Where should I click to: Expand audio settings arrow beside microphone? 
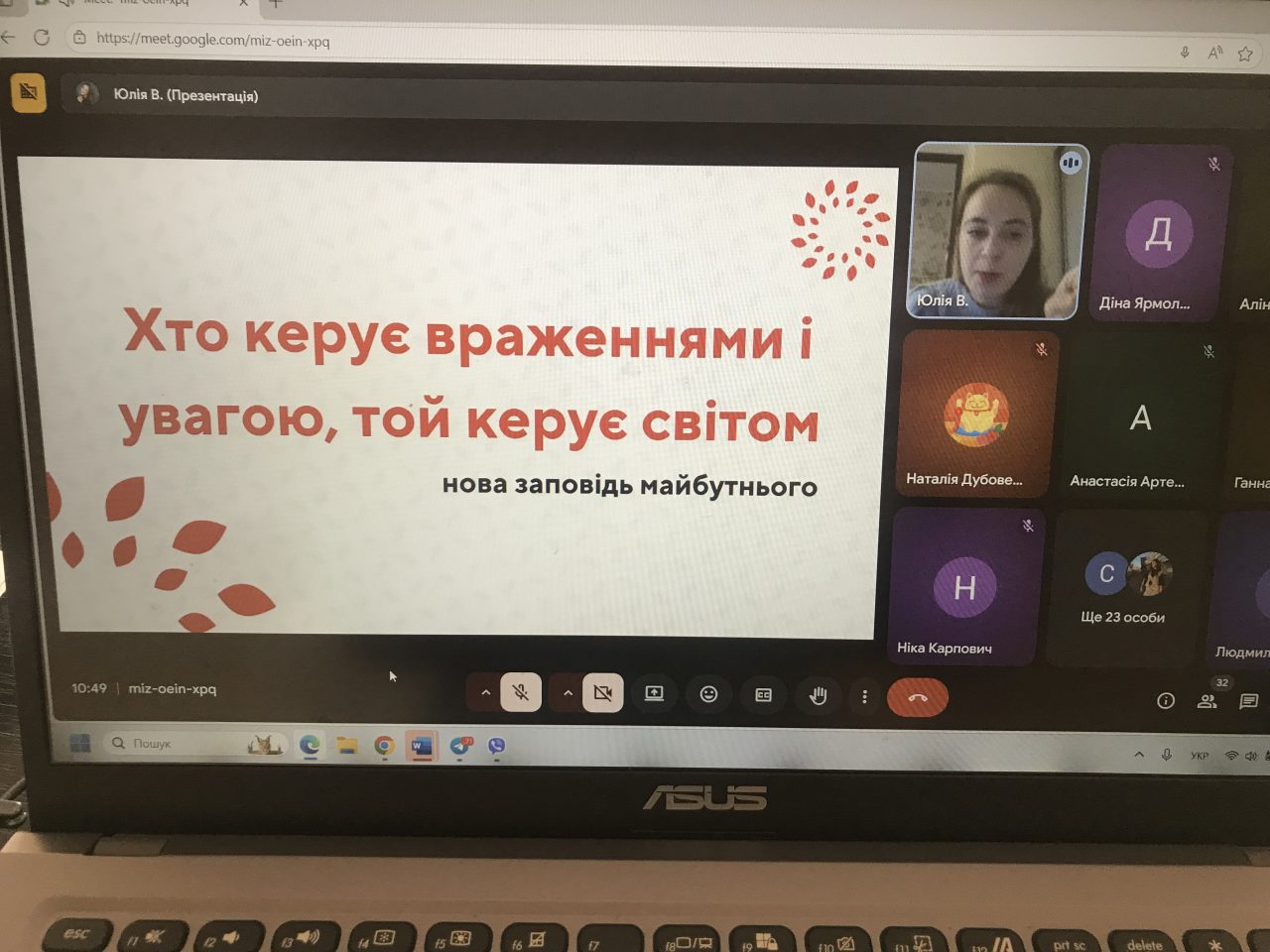point(485,692)
